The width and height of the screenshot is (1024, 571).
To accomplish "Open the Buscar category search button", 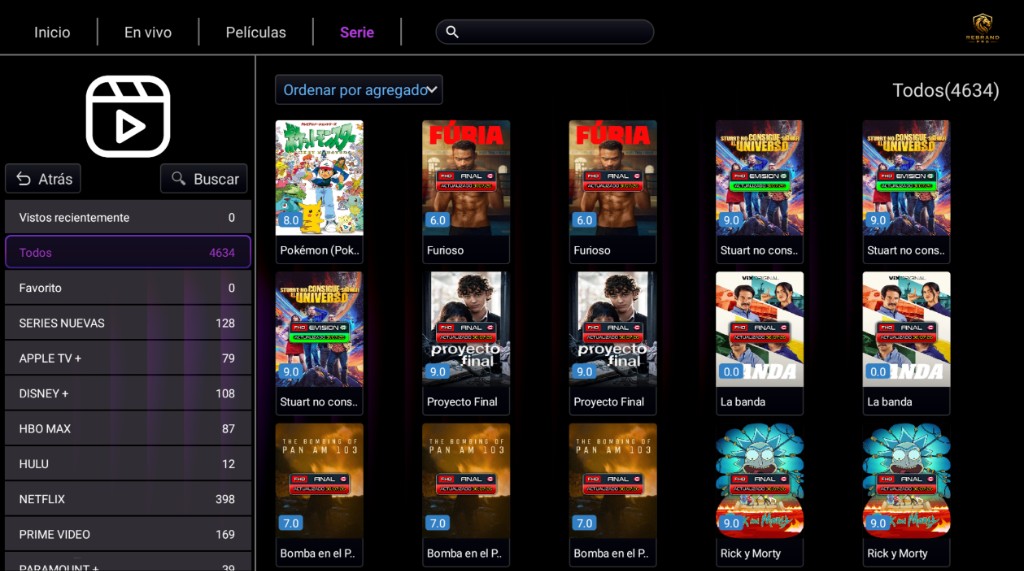I will (204, 178).
